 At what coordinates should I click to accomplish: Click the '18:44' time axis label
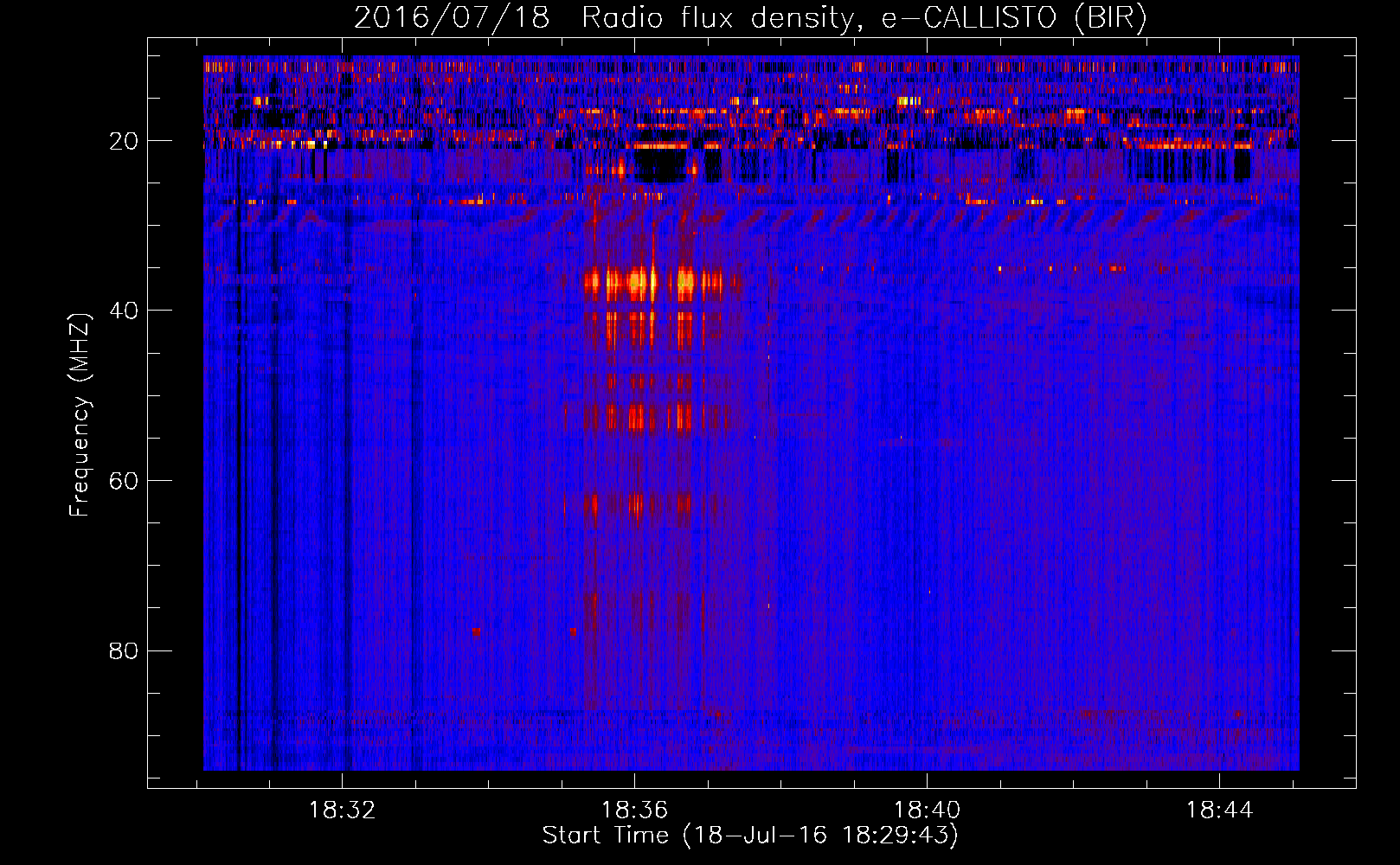click(1219, 811)
